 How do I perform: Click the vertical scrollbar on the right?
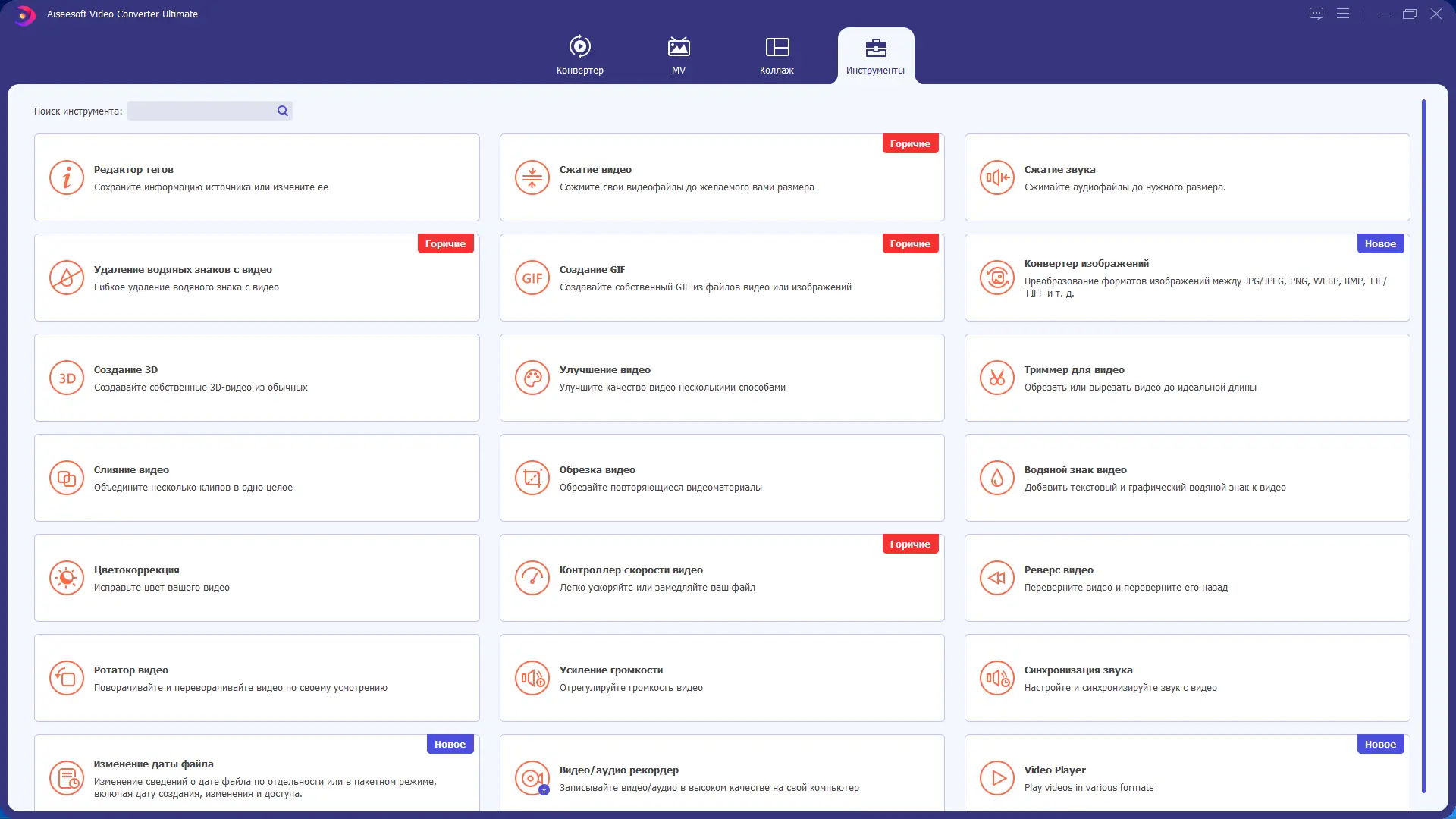(x=1423, y=447)
